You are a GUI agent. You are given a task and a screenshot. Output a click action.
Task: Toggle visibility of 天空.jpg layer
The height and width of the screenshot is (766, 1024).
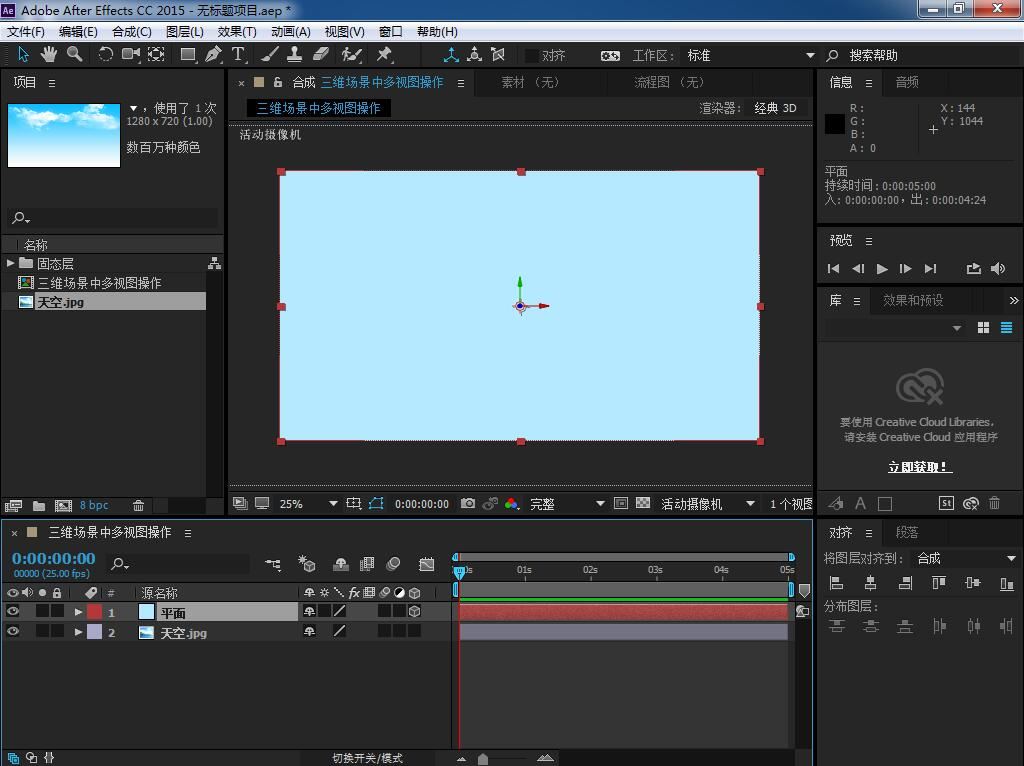pos(13,632)
